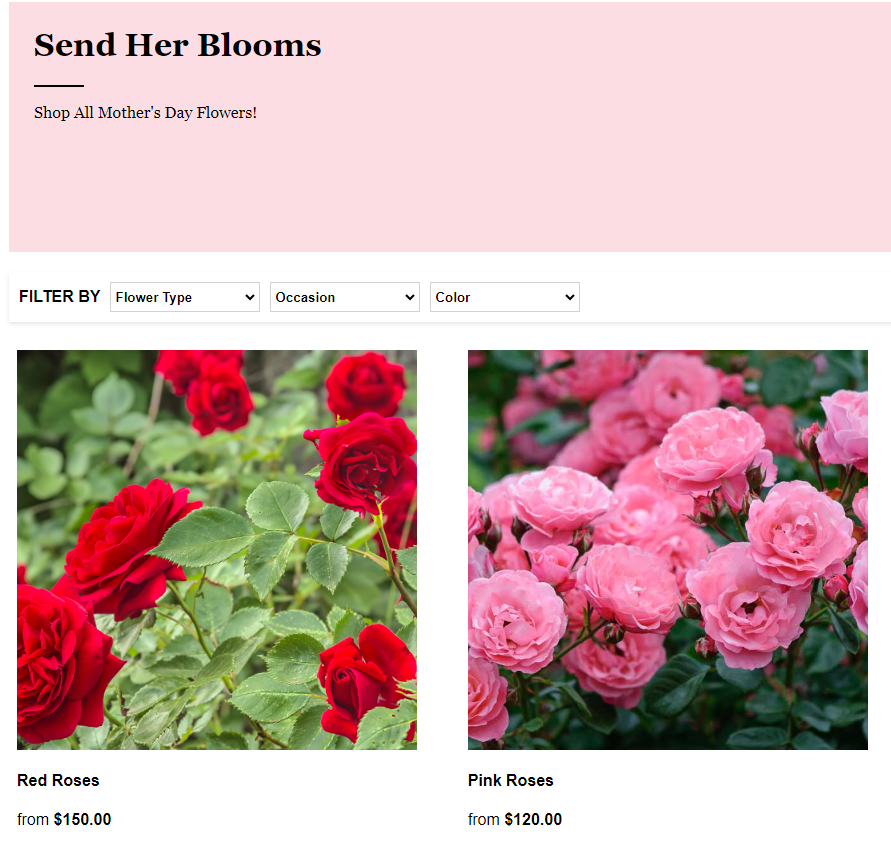The image size is (891, 841).
Task: Click Shop All Mother's Day Flowers text
Action: [x=145, y=113]
